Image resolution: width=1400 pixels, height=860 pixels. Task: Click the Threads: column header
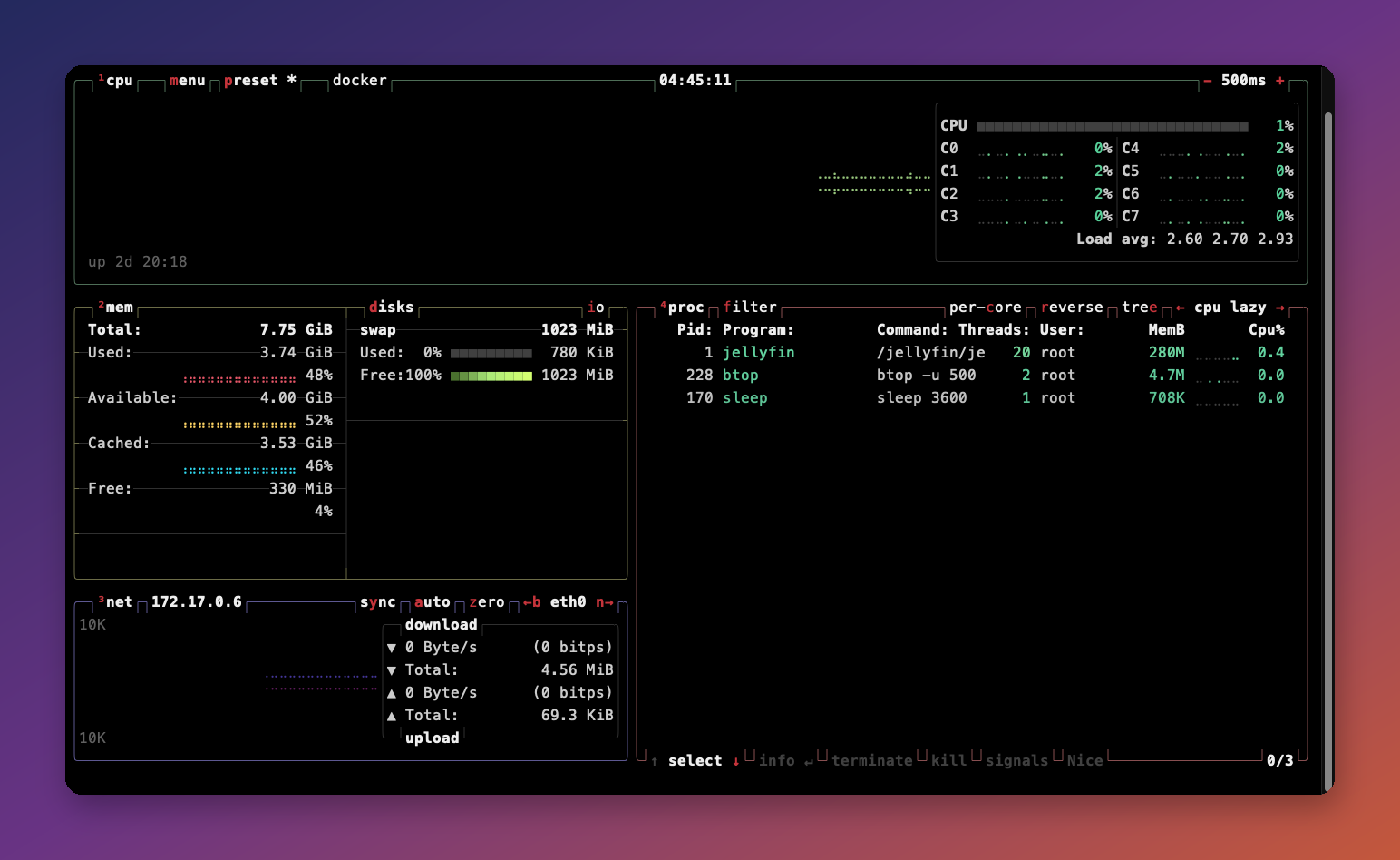point(995,330)
